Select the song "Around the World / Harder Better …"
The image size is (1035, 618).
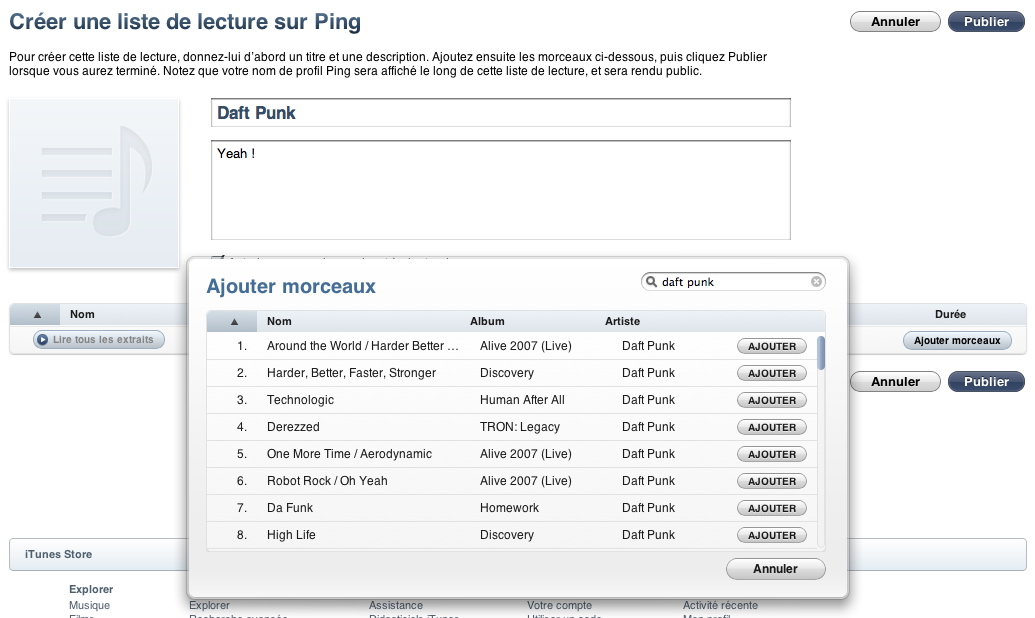362,346
